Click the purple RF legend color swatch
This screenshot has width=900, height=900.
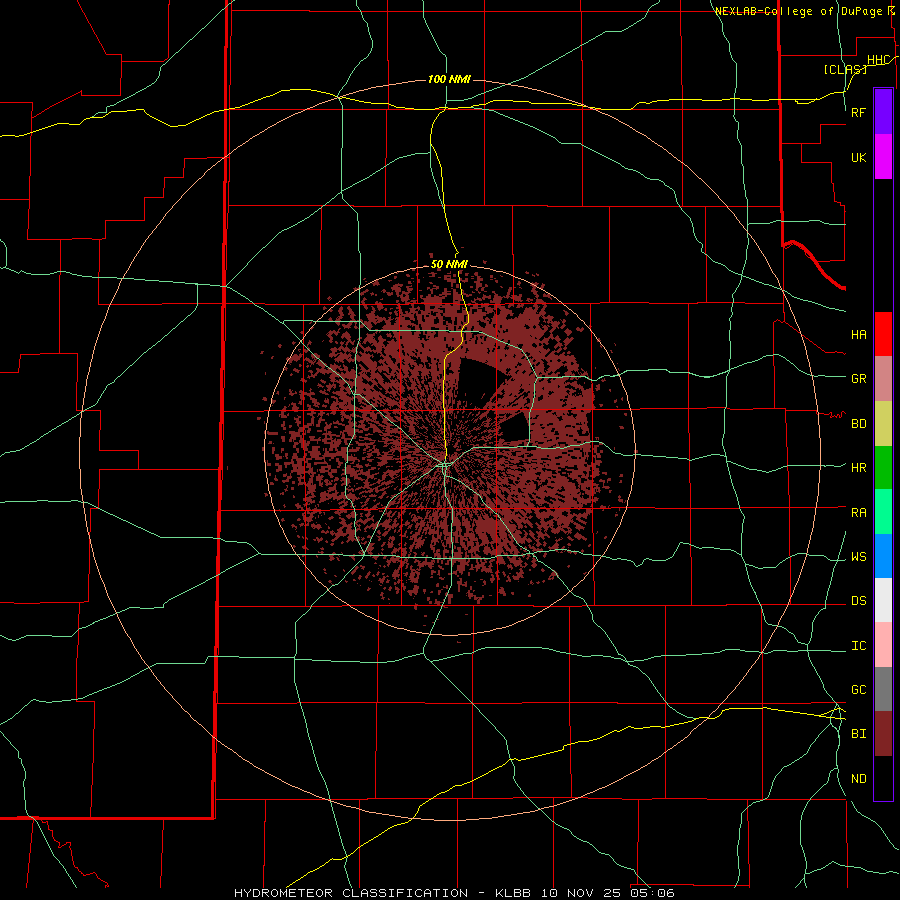point(883,112)
